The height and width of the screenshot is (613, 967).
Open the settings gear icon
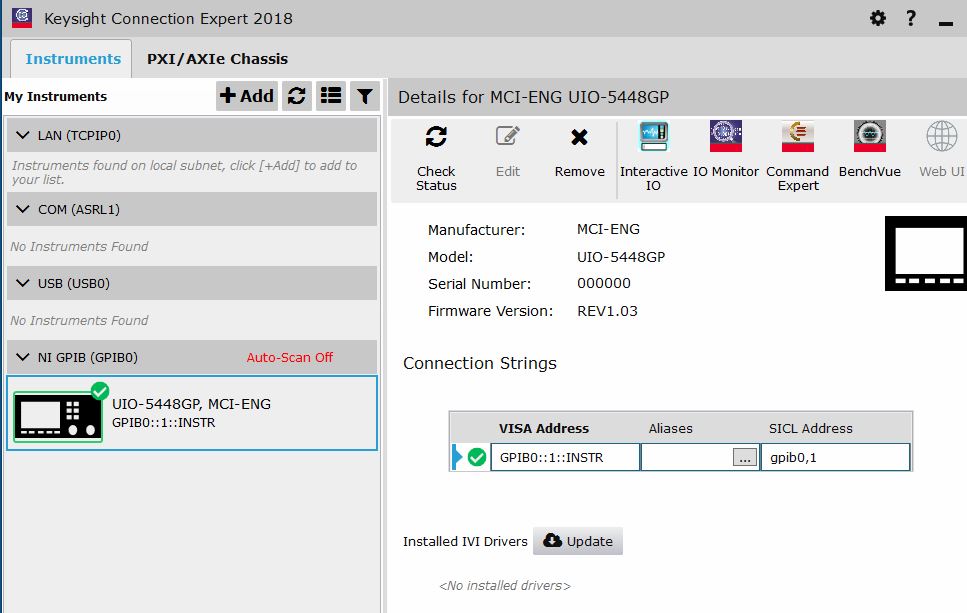[x=878, y=18]
